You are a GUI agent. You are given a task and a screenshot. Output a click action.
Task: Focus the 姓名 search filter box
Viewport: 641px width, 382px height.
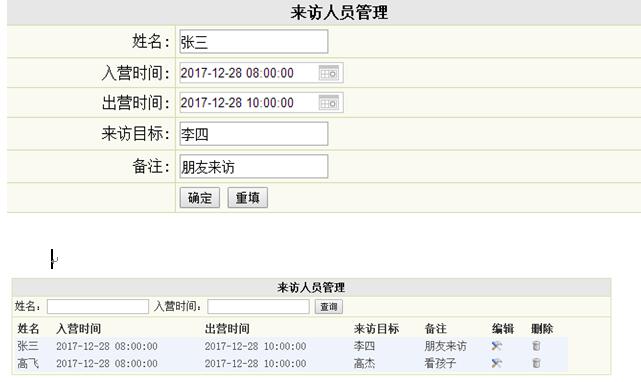pyautogui.click(x=98, y=307)
